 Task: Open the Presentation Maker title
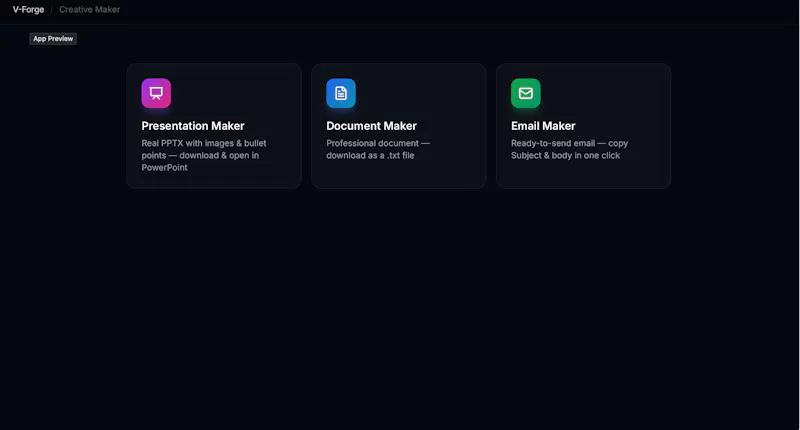(193, 125)
